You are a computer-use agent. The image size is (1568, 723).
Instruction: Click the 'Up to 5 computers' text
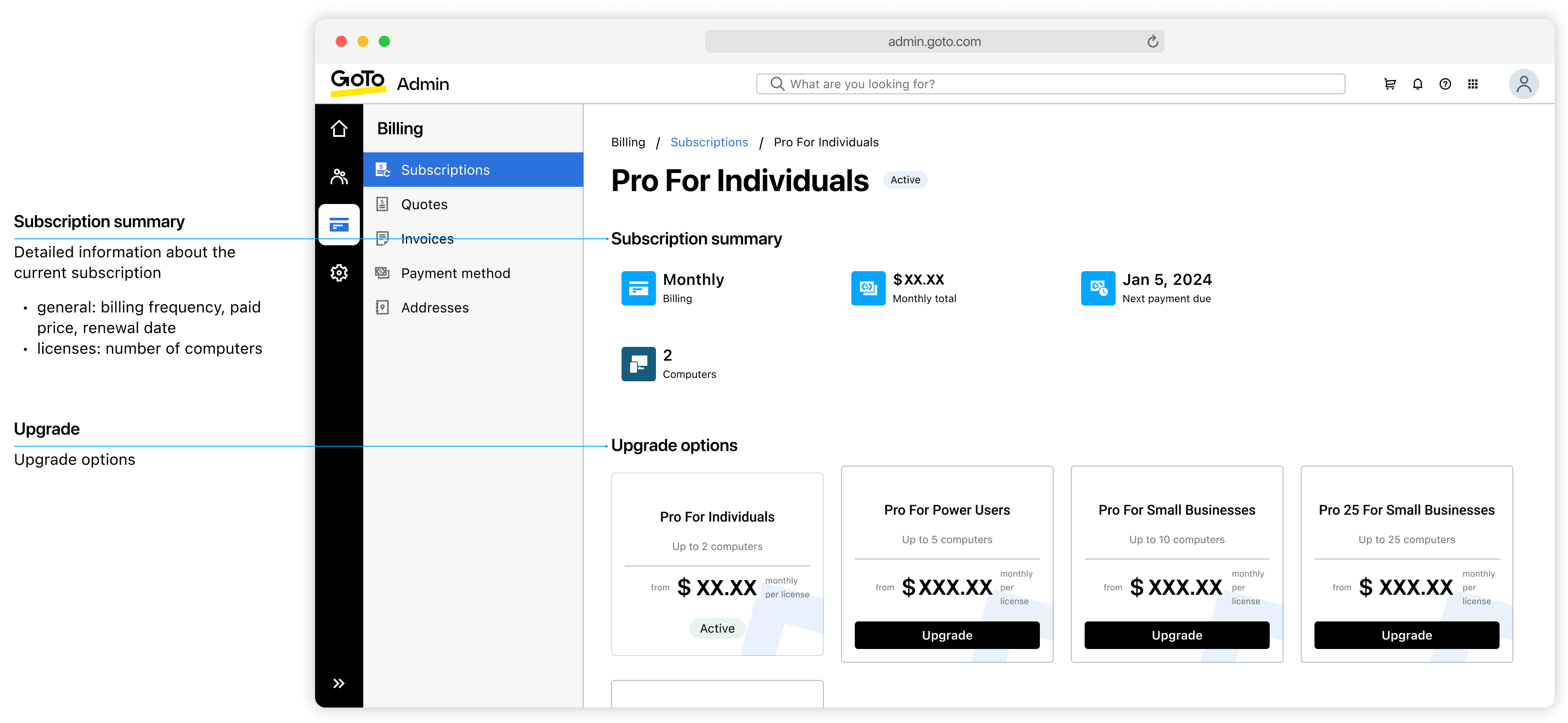(947, 539)
